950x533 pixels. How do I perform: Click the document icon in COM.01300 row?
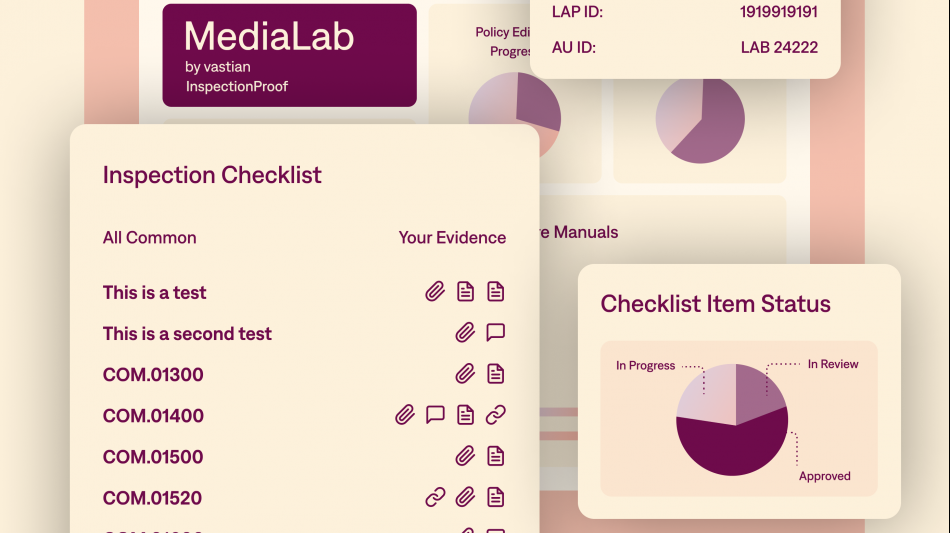[x=496, y=374]
